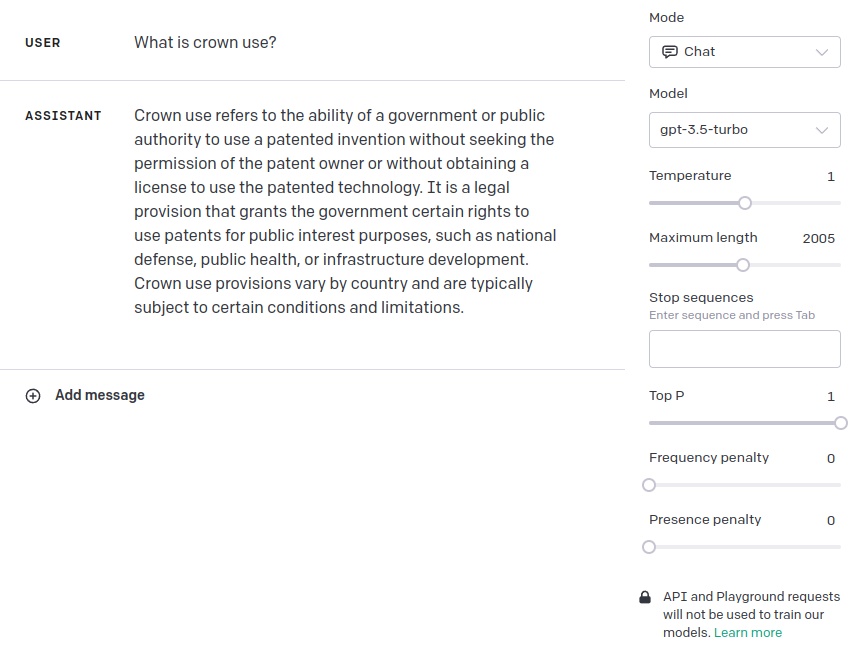Click the Temperature value number
Screen dimensions: 858x650
tap(830, 177)
